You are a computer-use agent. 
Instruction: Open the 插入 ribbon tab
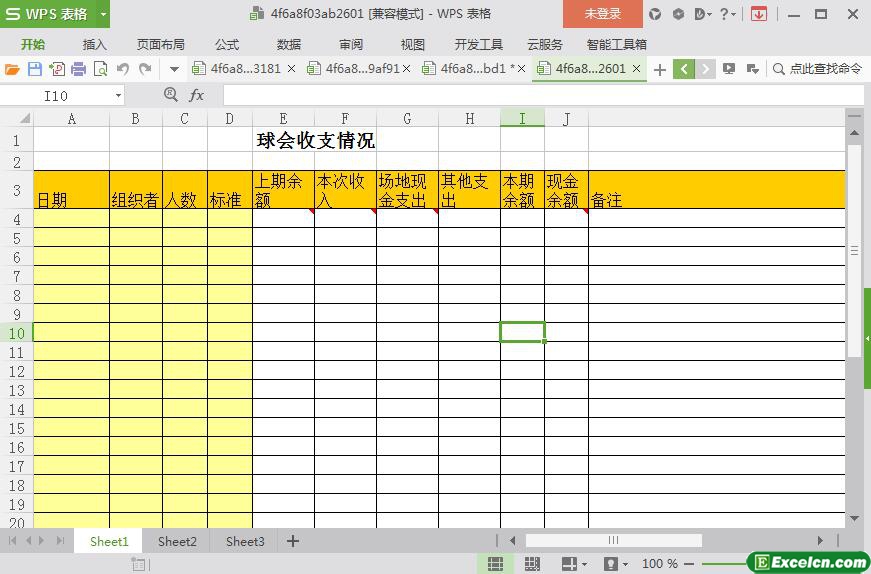pos(94,44)
